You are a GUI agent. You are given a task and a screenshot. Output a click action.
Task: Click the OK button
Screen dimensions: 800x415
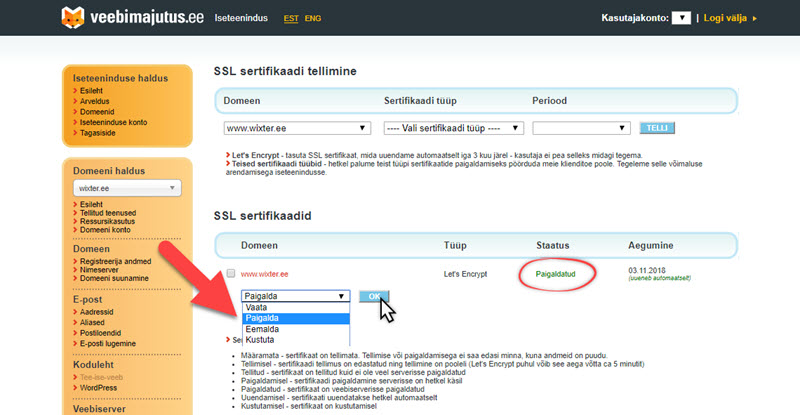[374, 296]
